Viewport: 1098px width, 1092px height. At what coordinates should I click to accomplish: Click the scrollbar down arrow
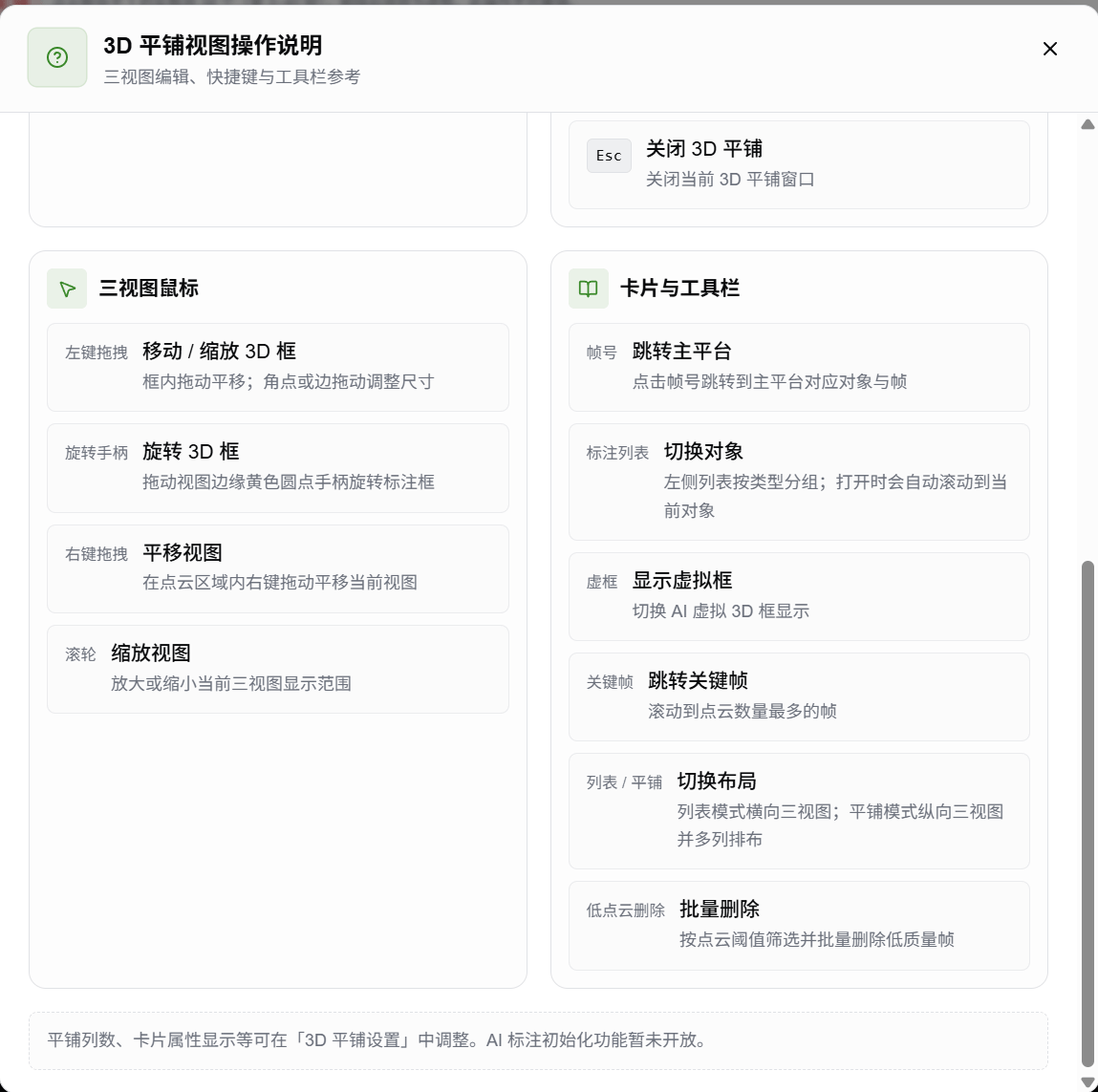[x=1087, y=1082]
